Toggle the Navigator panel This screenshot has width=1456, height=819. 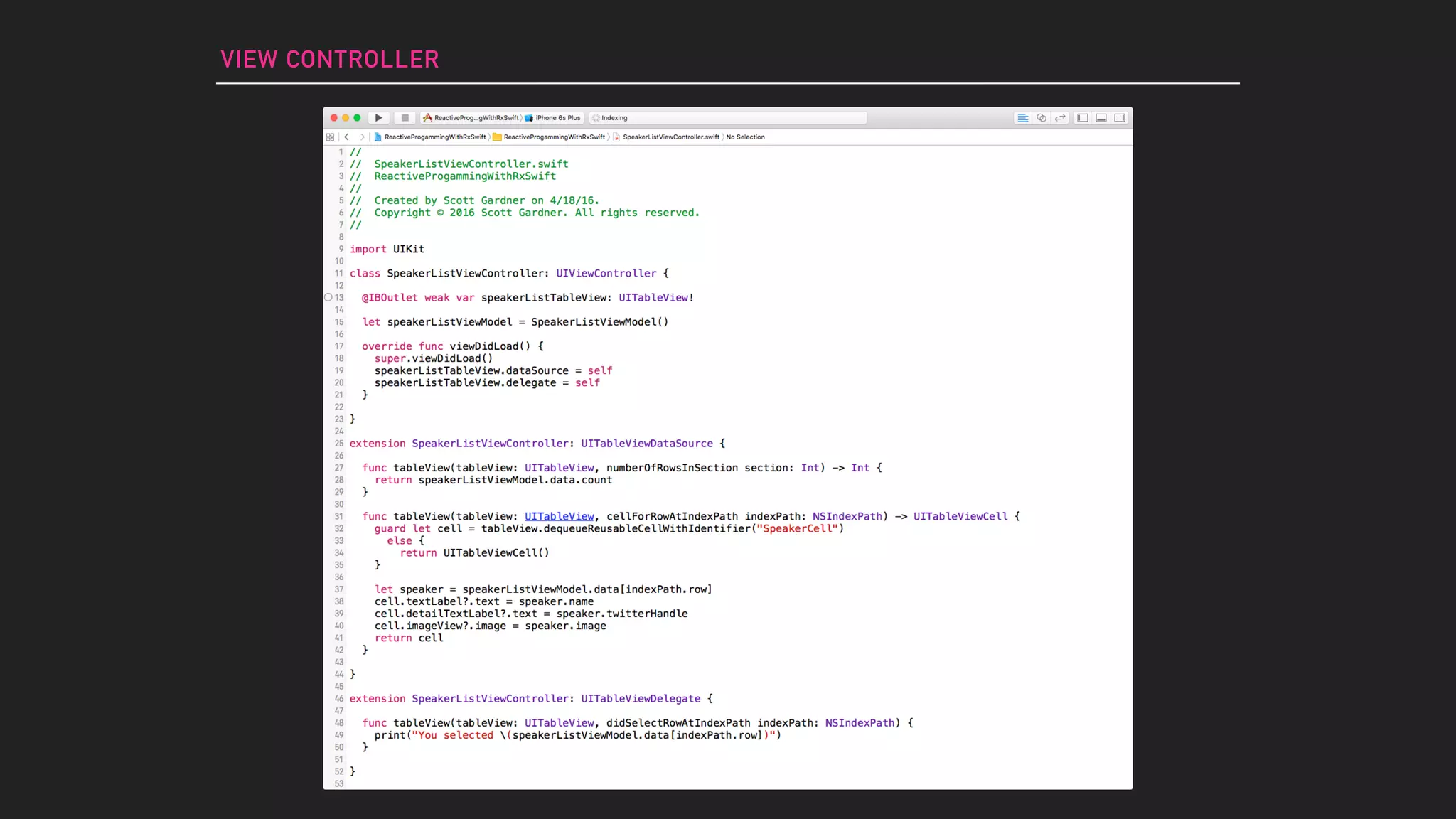click(x=1082, y=118)
